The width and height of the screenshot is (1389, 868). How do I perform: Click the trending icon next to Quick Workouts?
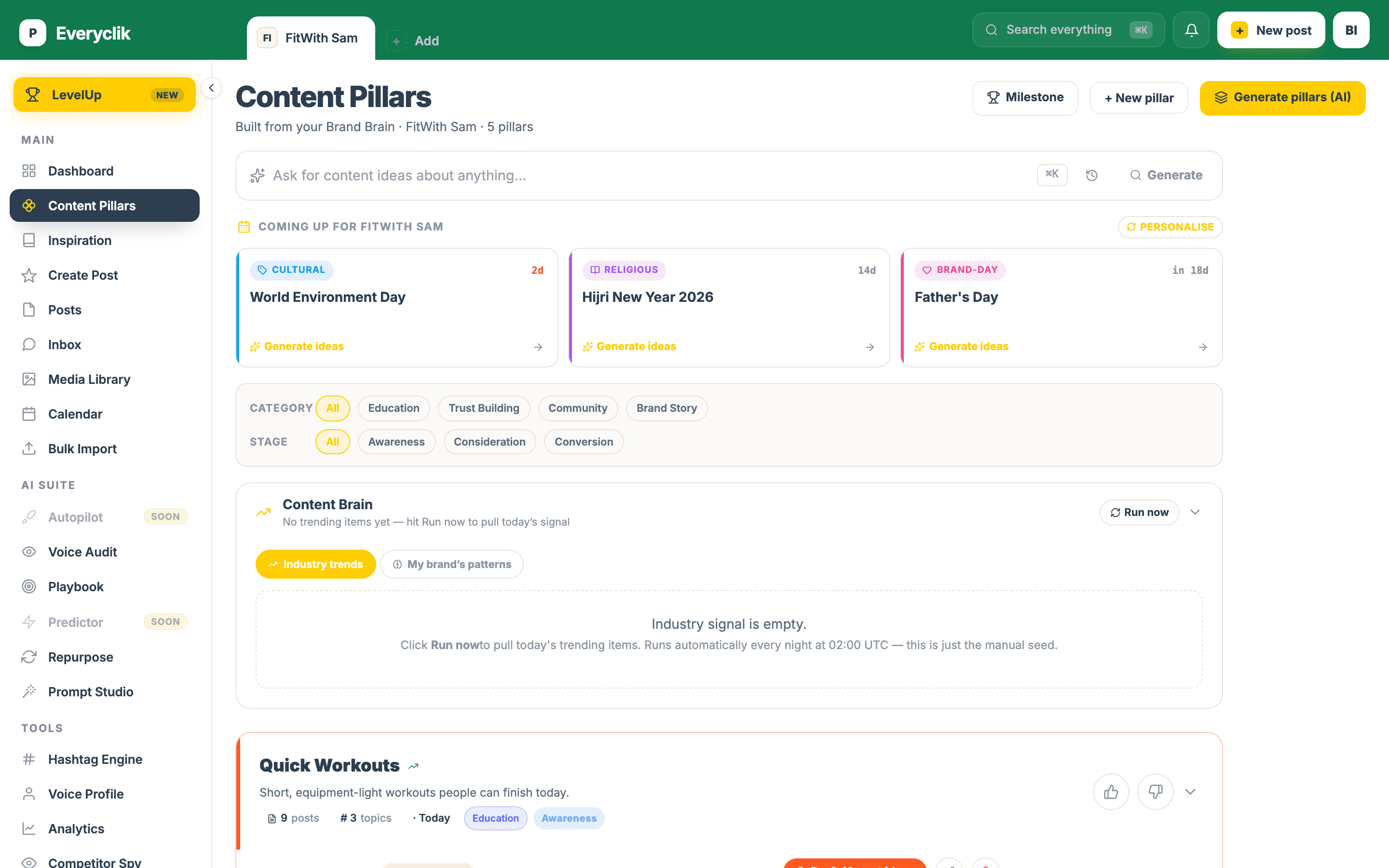click(413, 766)
